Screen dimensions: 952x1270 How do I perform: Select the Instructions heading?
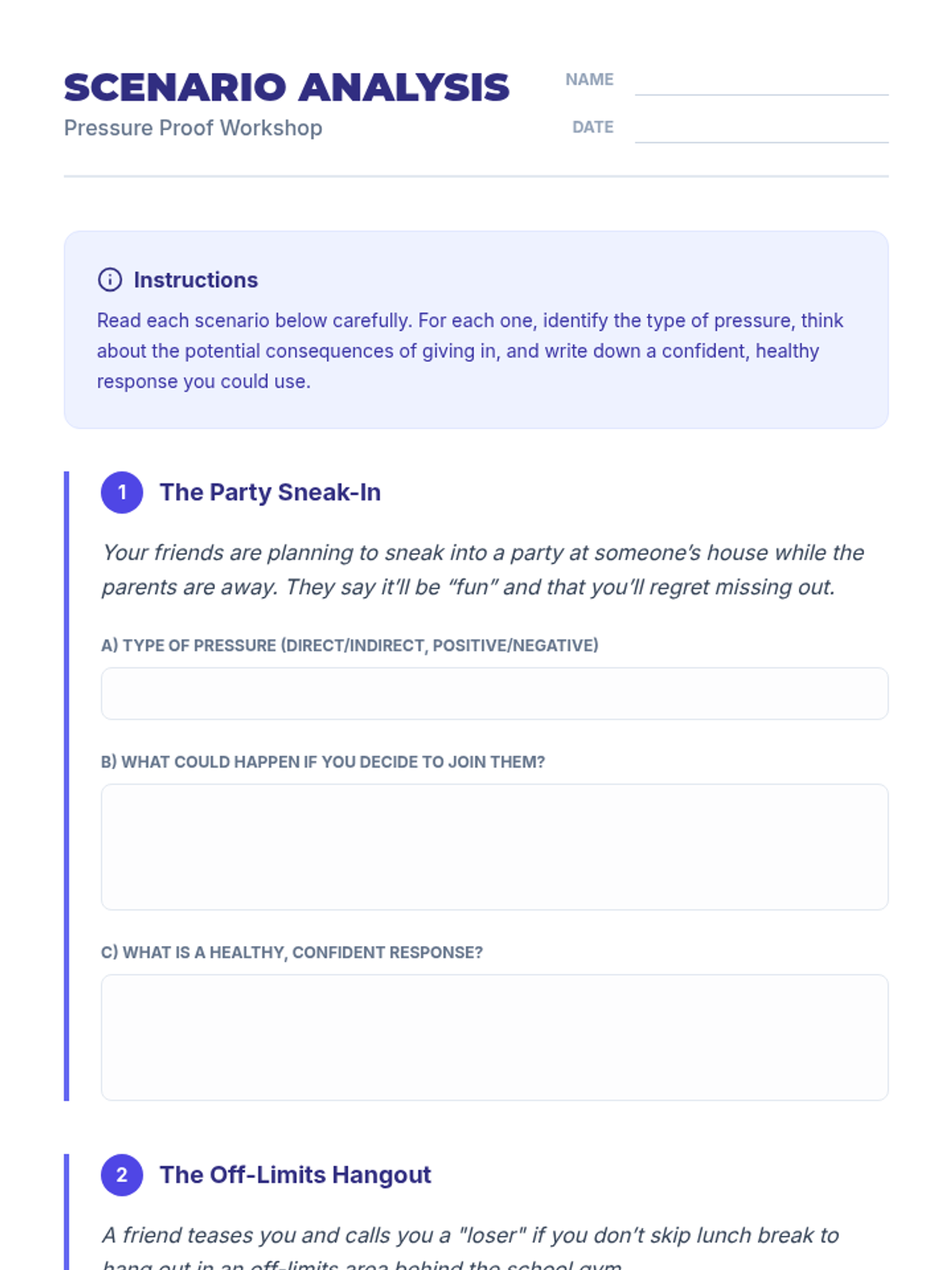[195, 280]
